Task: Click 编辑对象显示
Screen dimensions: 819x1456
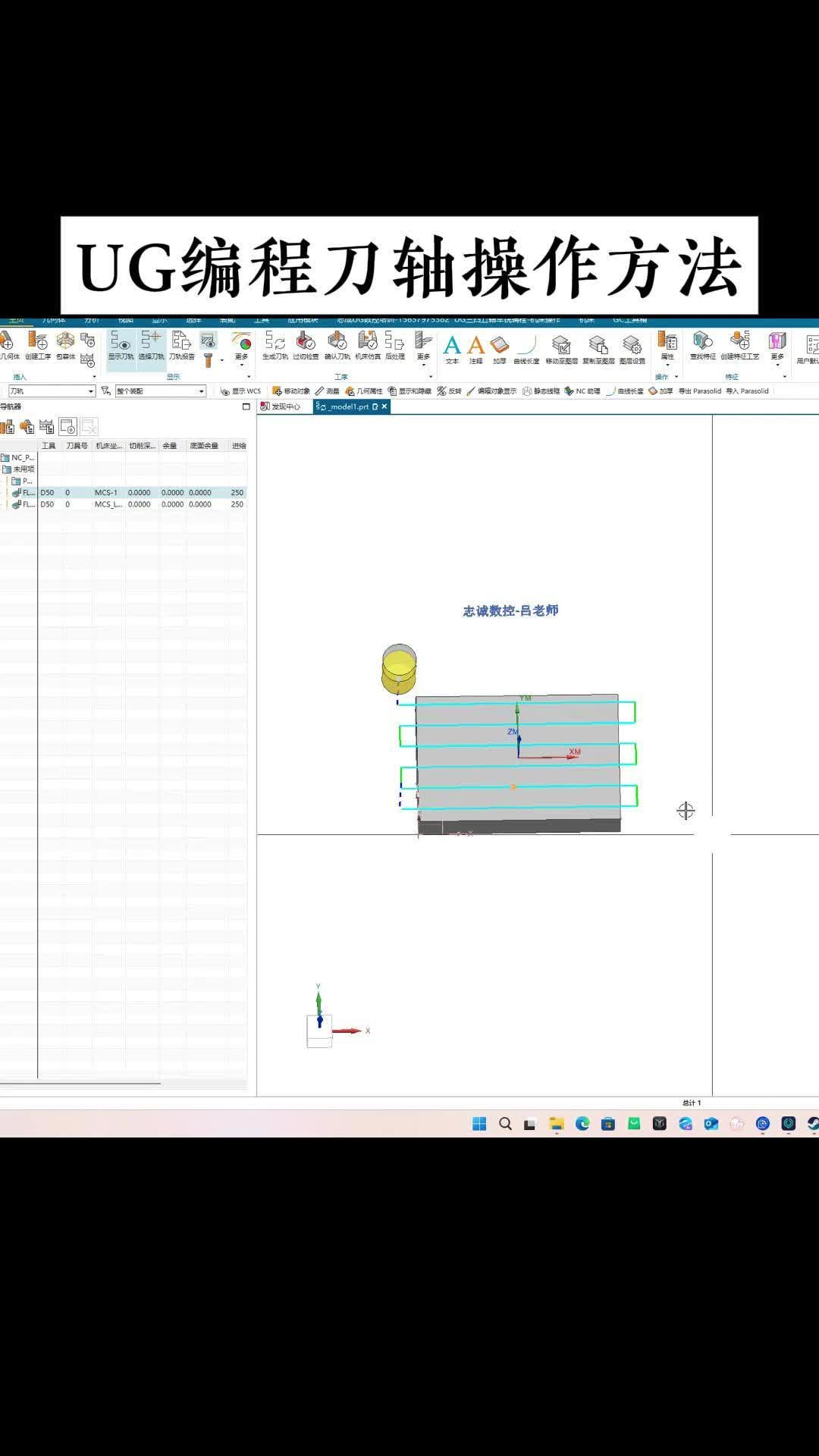Action: pyautogui.click(x=491, y=391)
